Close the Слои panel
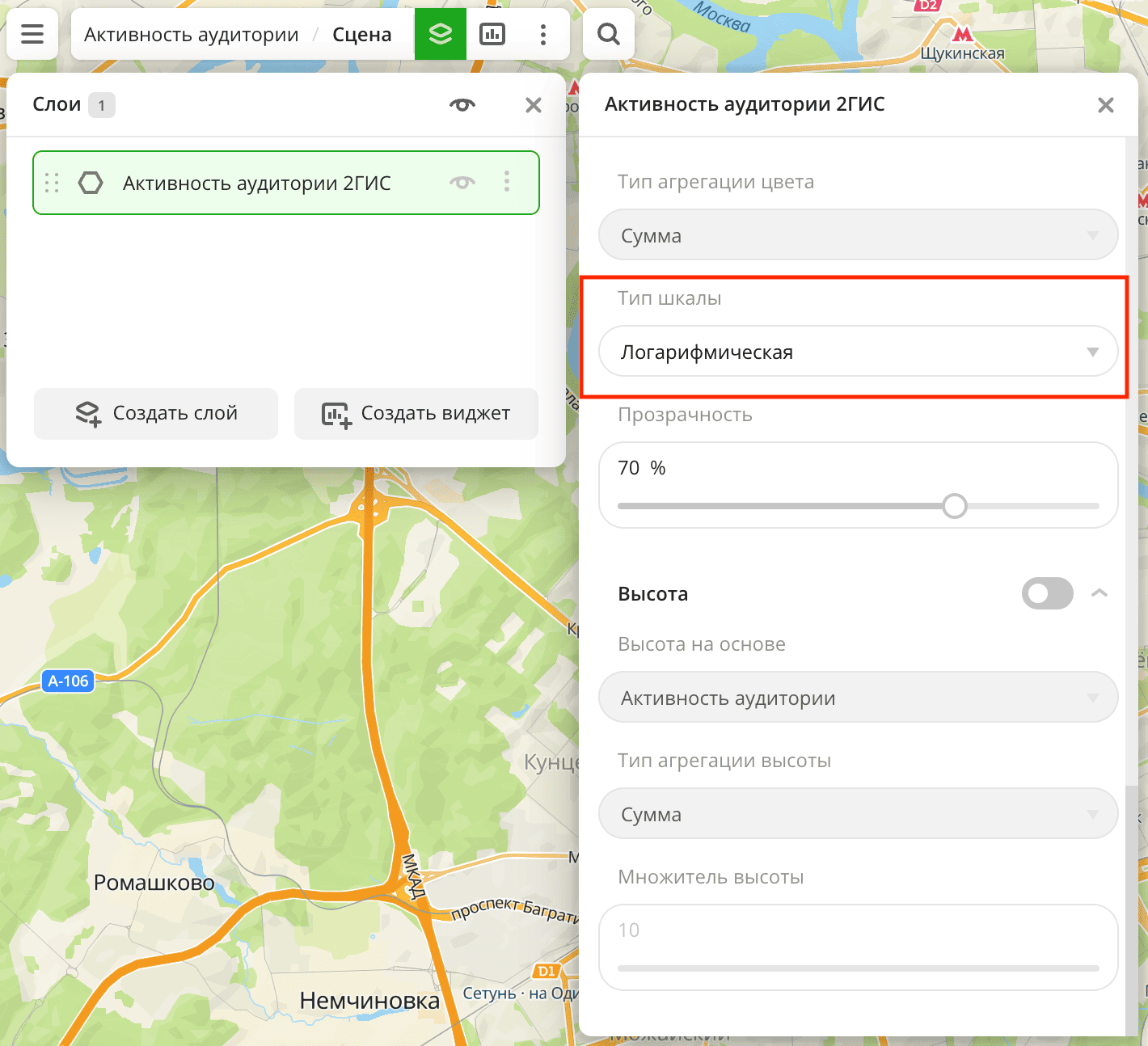 click(533, 105)
